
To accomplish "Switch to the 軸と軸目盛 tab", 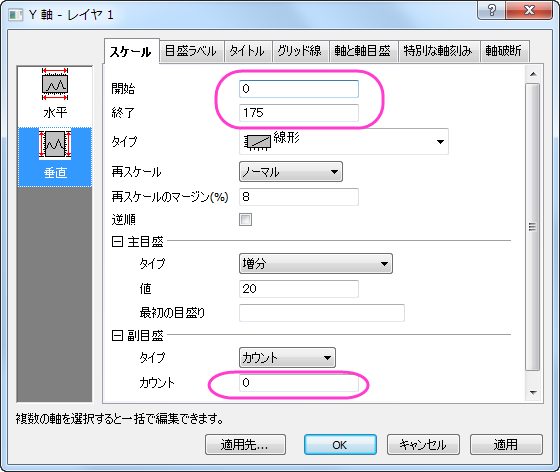I will pyautogui.click(x=363, y=51).
